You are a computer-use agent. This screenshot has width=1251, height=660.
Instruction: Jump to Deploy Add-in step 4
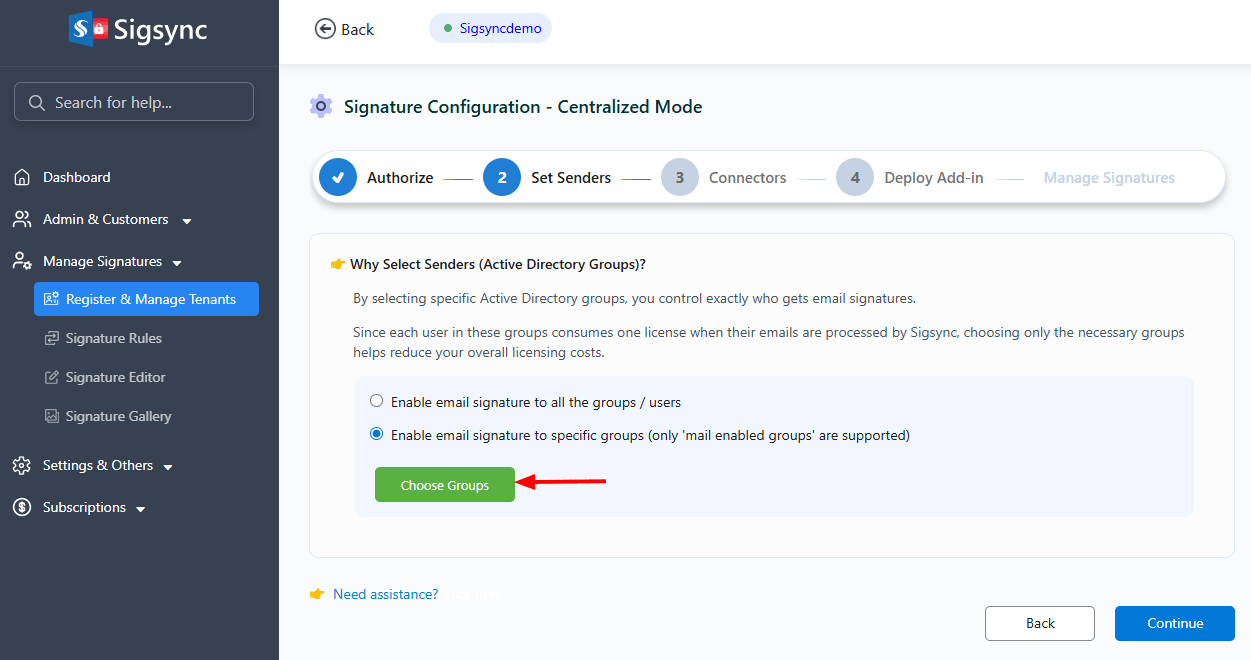855,178
